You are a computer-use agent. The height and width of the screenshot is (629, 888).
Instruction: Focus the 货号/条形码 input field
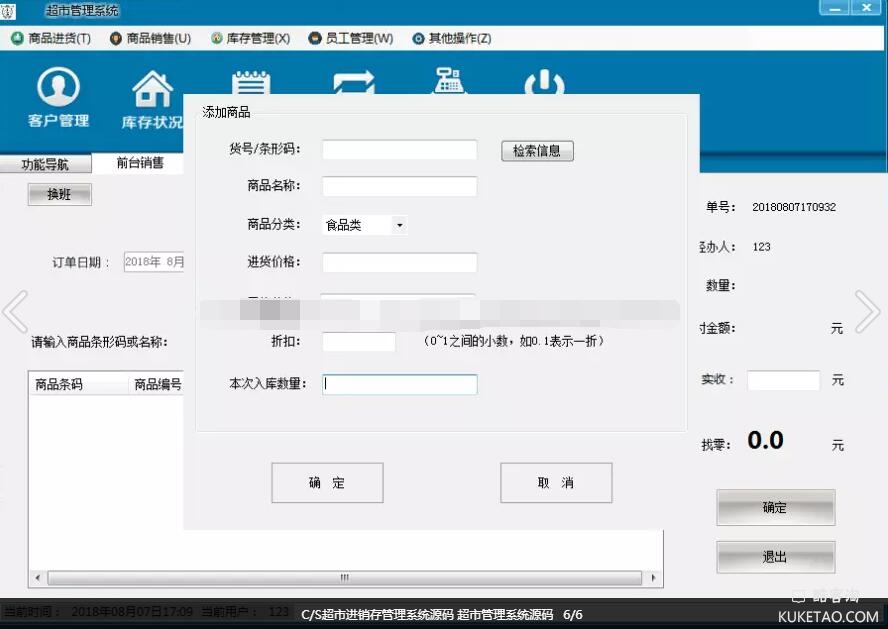(399, 149)
